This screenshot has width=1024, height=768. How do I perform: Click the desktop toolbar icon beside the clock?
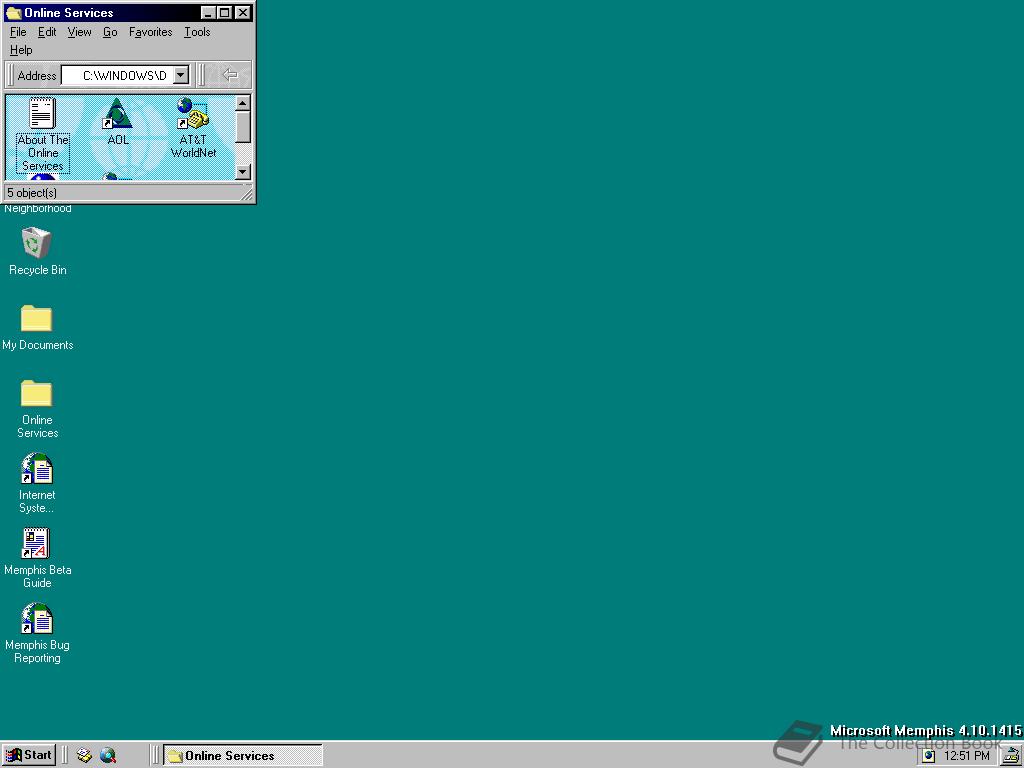pyautogui.click(x=1012, y=756)
